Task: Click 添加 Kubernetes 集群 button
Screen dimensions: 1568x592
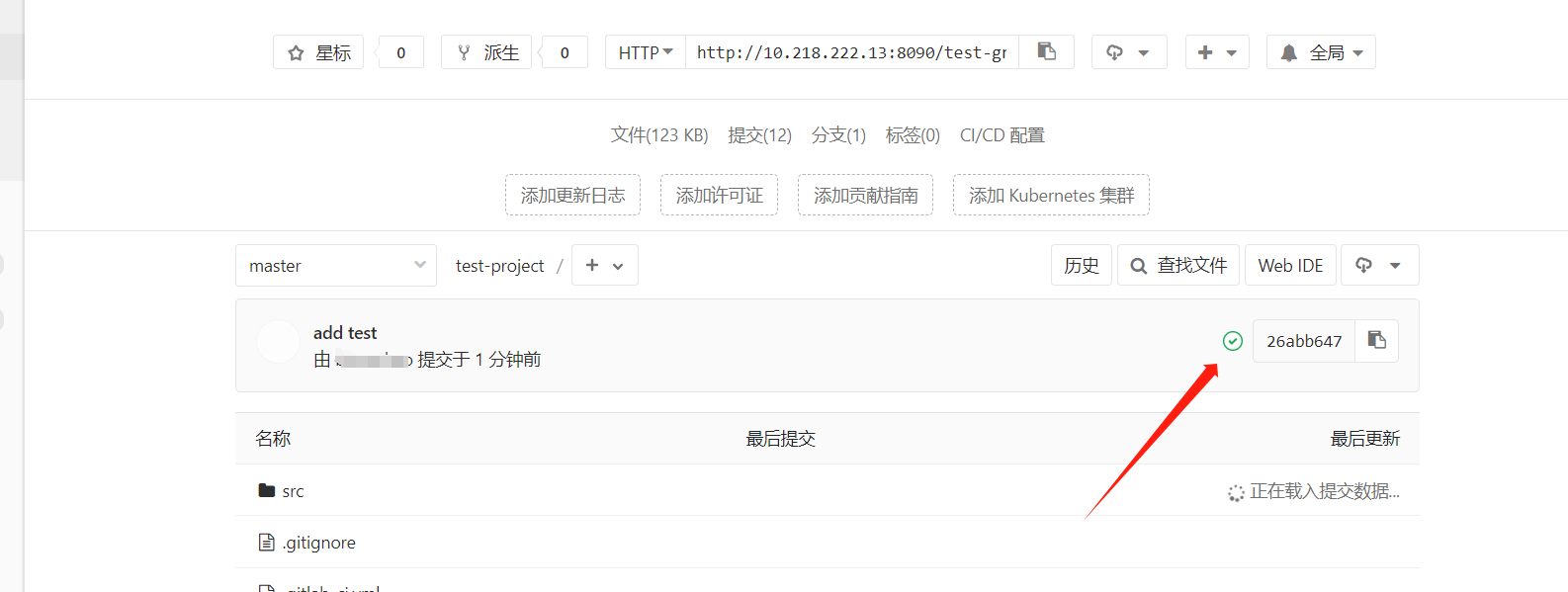Action: pos(1051,195)
